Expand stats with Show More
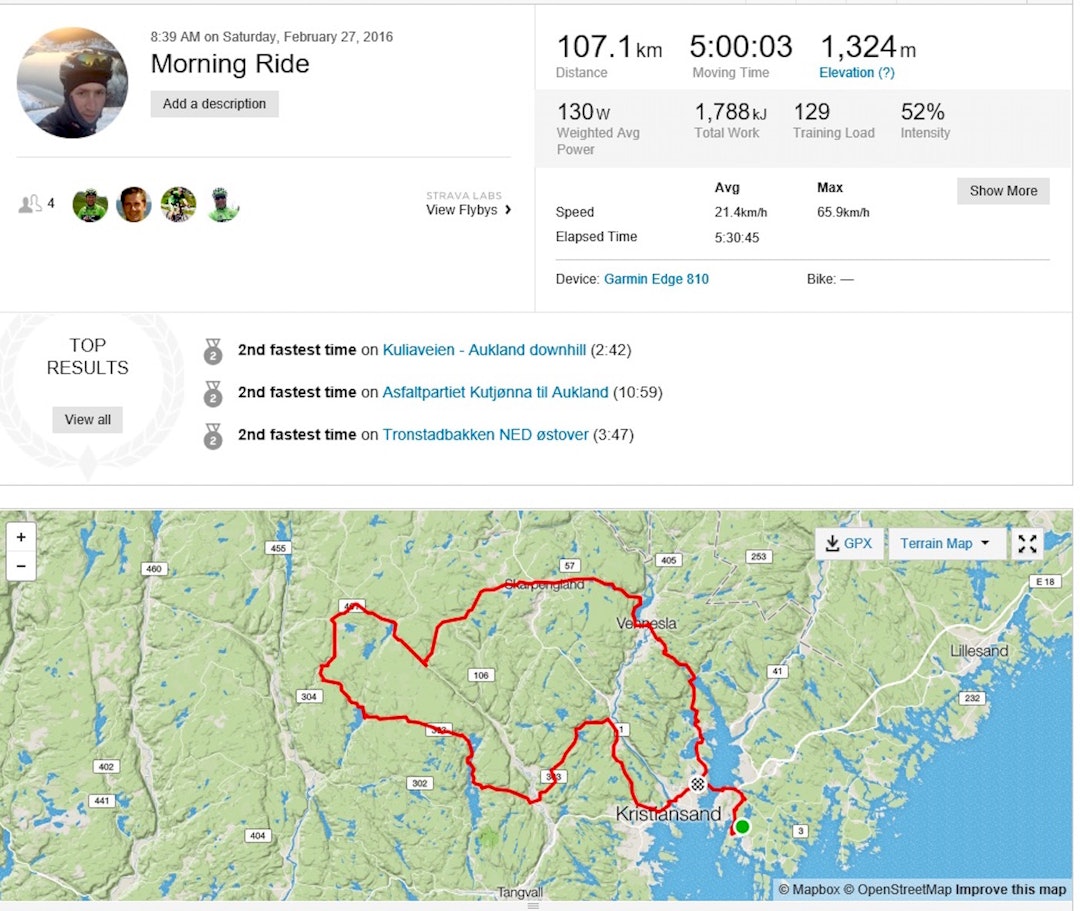Viewport: 1080px width, 911px height. pos(1002,191)
